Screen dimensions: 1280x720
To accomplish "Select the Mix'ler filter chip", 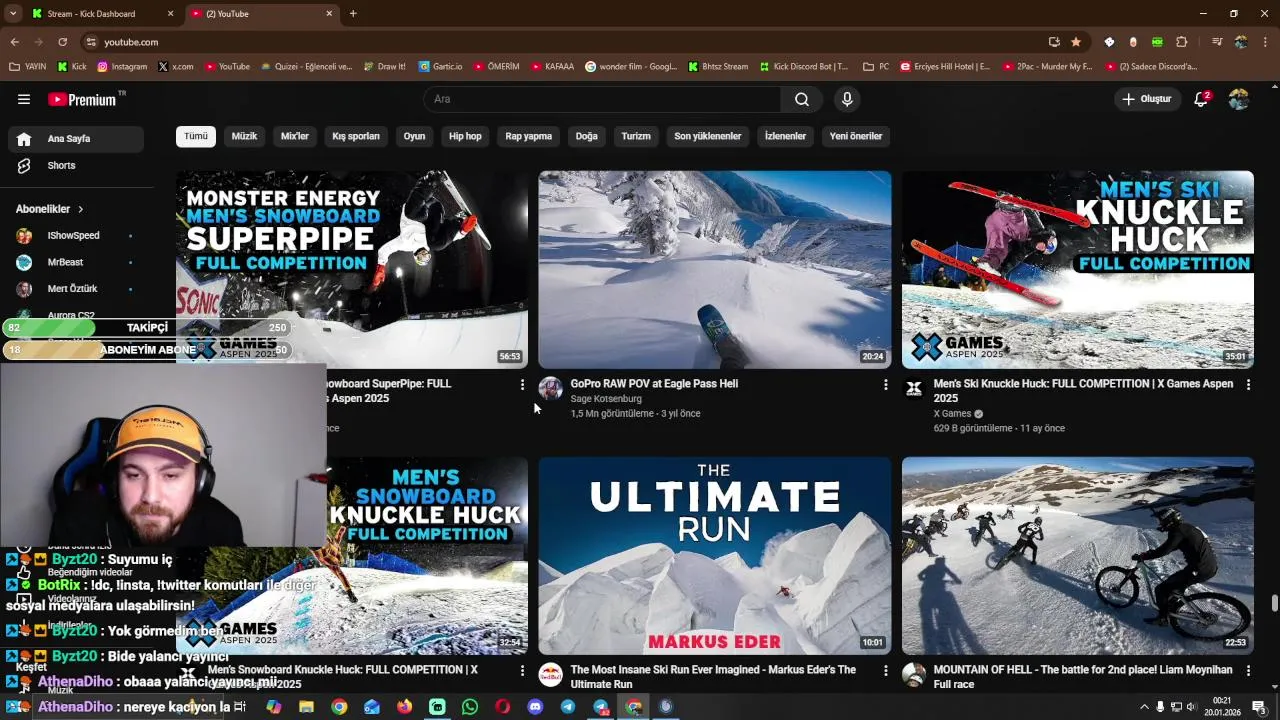I will [295, 136].
